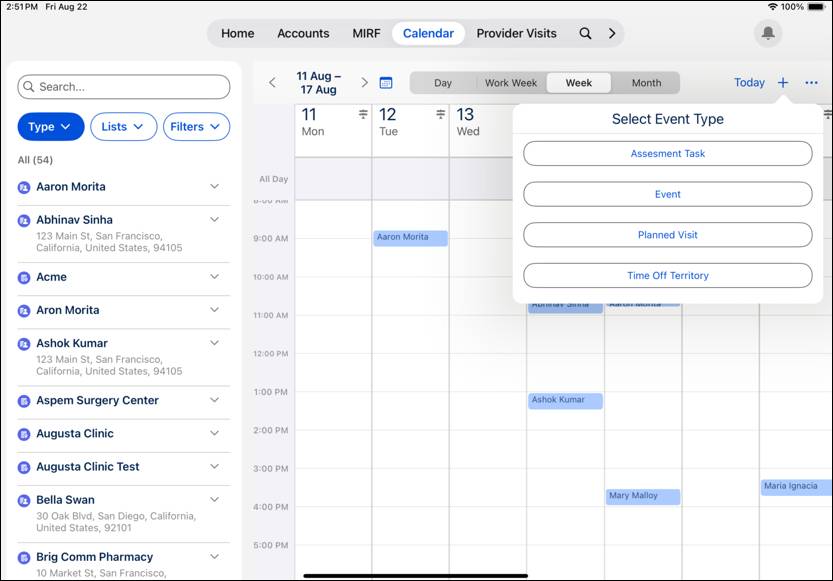The image size is (833, 581).
Task: Select the Calendar tab
Action: coord(428,33)
